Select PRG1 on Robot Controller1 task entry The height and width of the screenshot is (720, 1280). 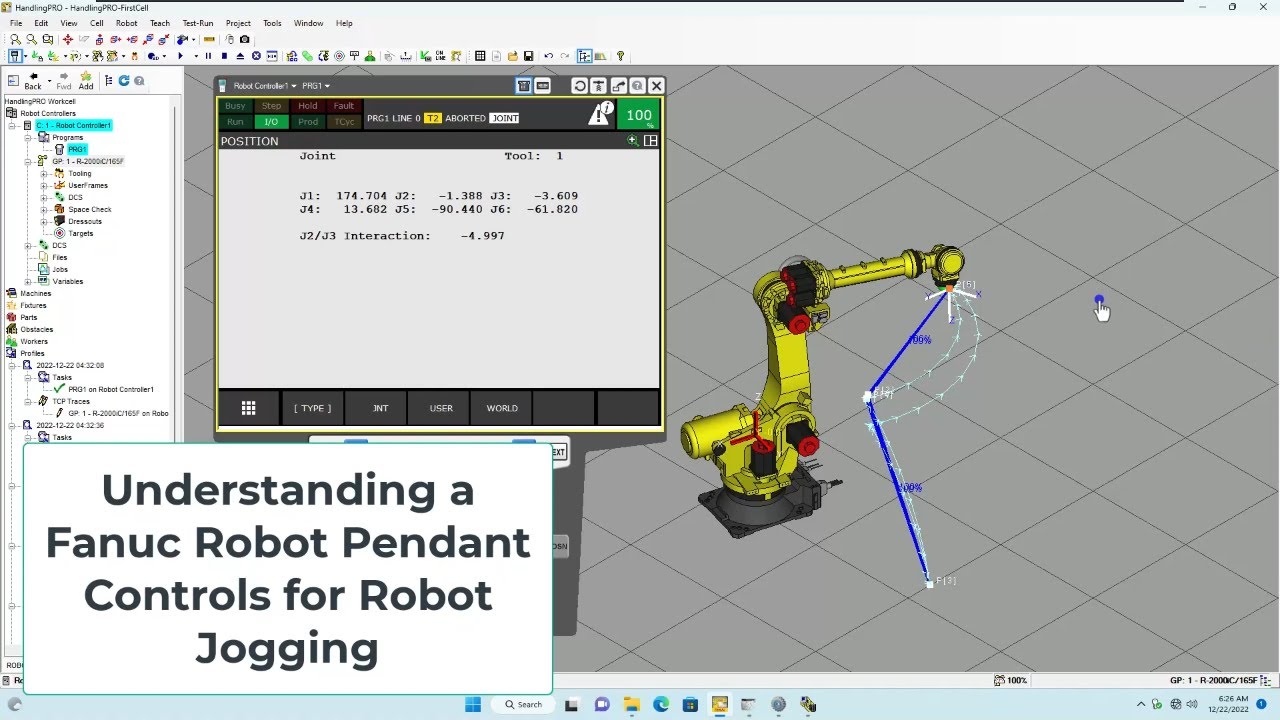tap(111, 389)
